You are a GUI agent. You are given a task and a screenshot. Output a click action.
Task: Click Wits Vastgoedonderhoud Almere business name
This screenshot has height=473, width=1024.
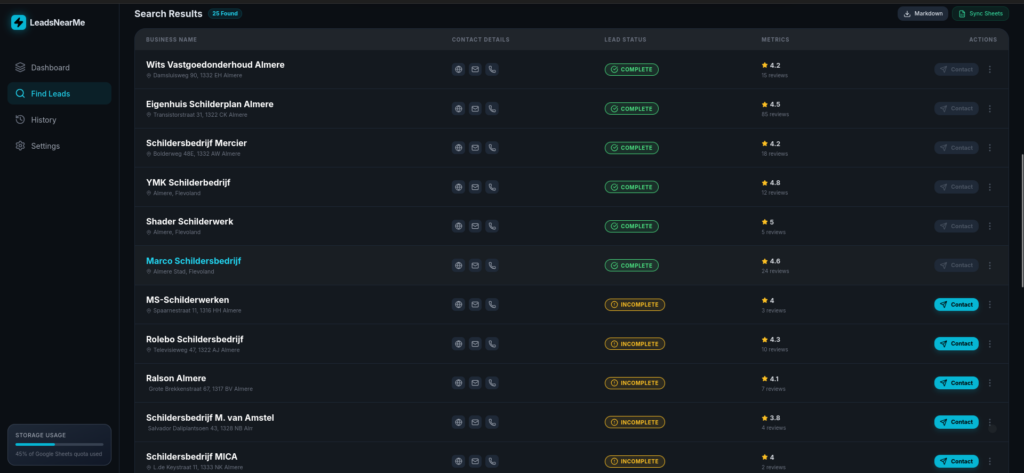[215, 65]
